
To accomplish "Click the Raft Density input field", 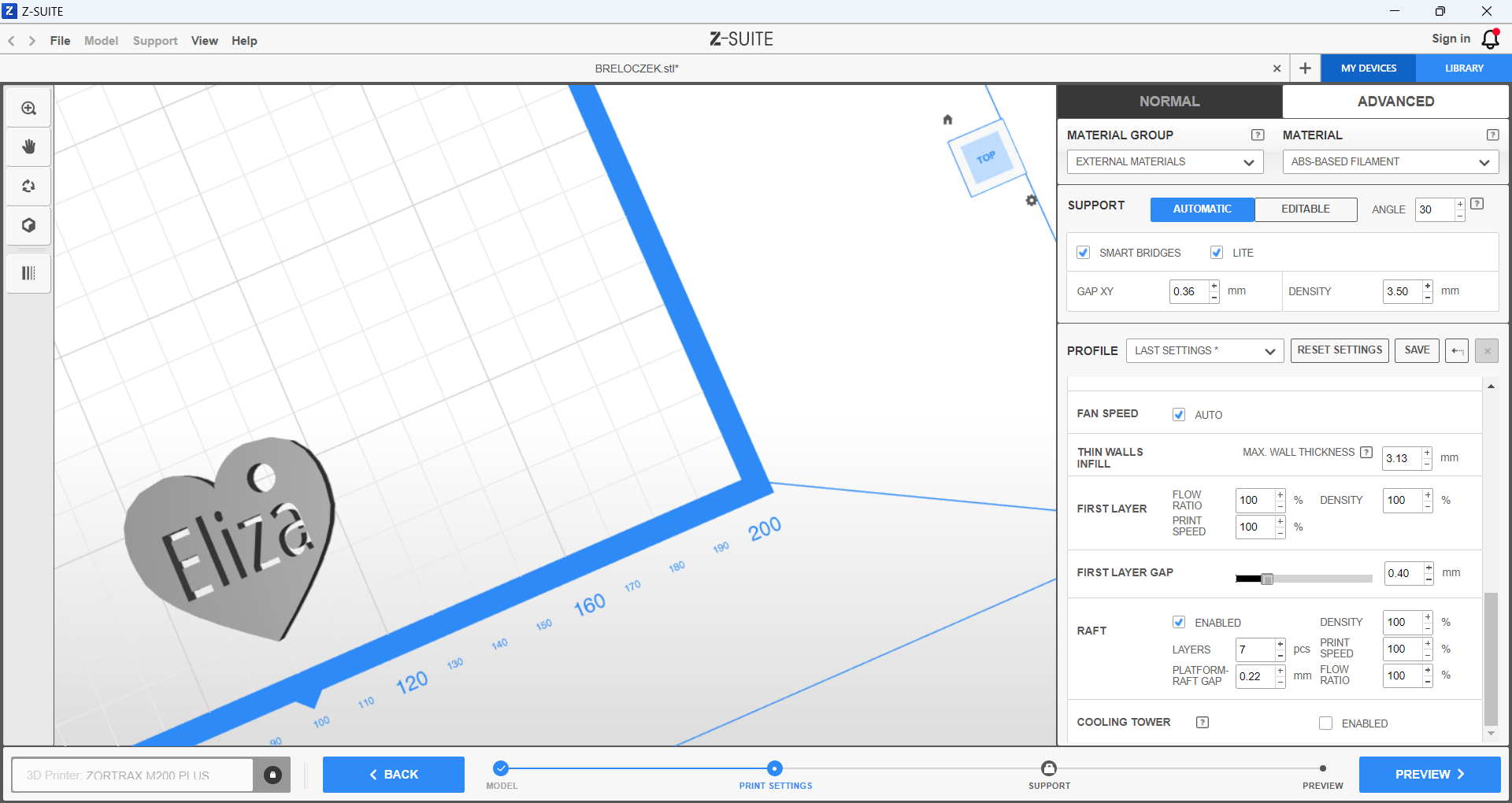I will [x=1403, y=622].
